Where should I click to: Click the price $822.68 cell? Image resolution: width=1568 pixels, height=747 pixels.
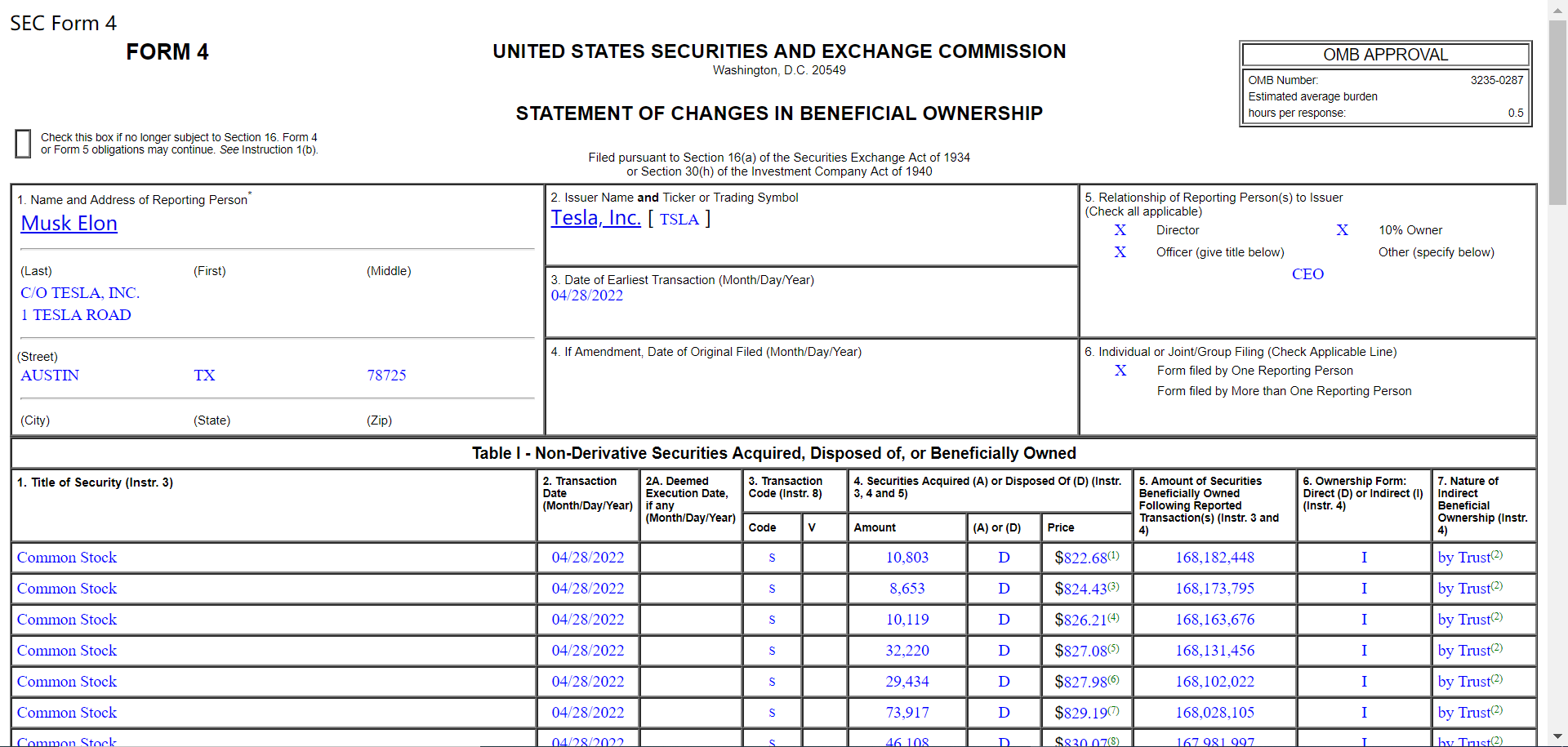[1087, 558]
